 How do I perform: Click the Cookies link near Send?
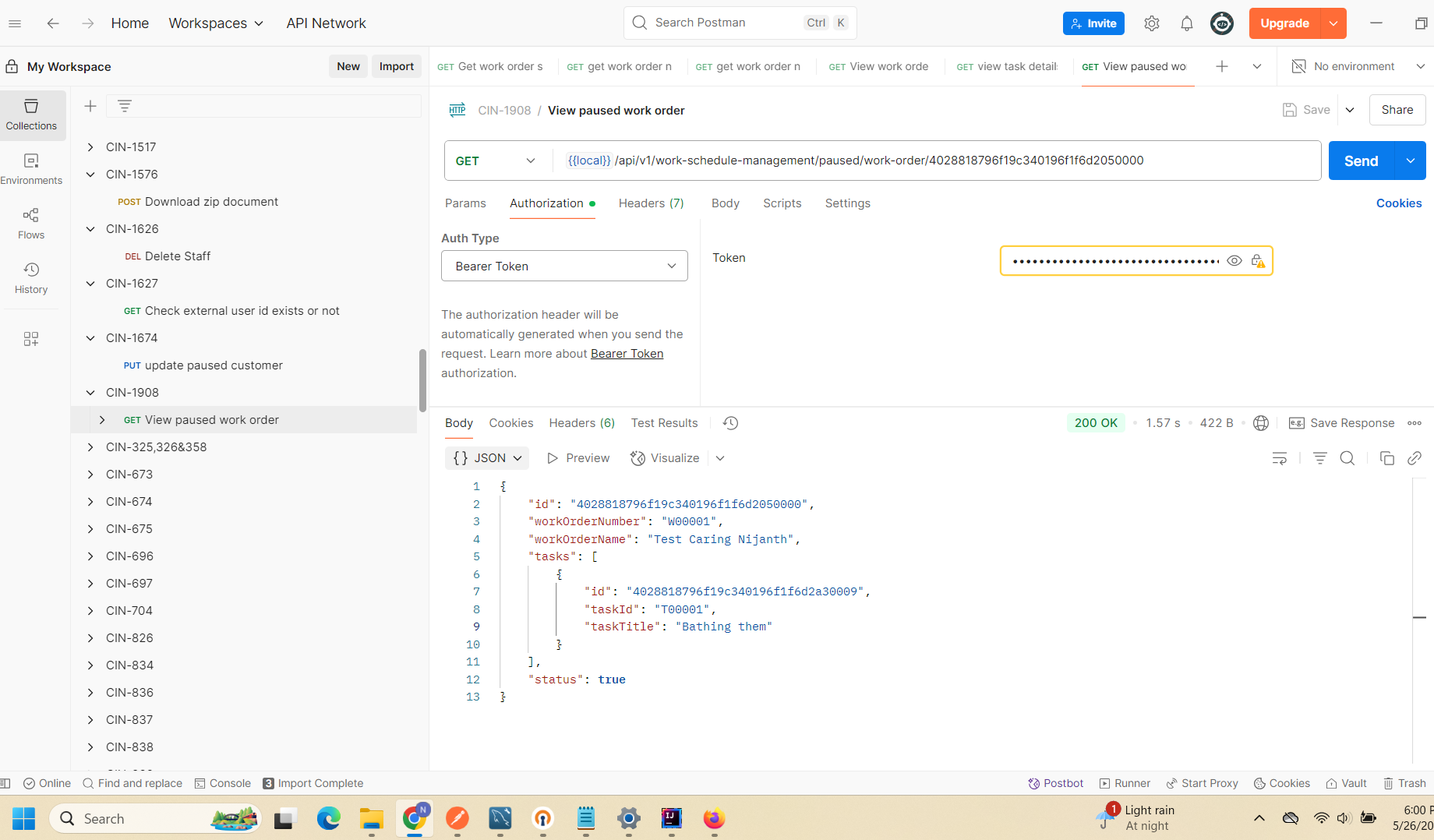1399,203
